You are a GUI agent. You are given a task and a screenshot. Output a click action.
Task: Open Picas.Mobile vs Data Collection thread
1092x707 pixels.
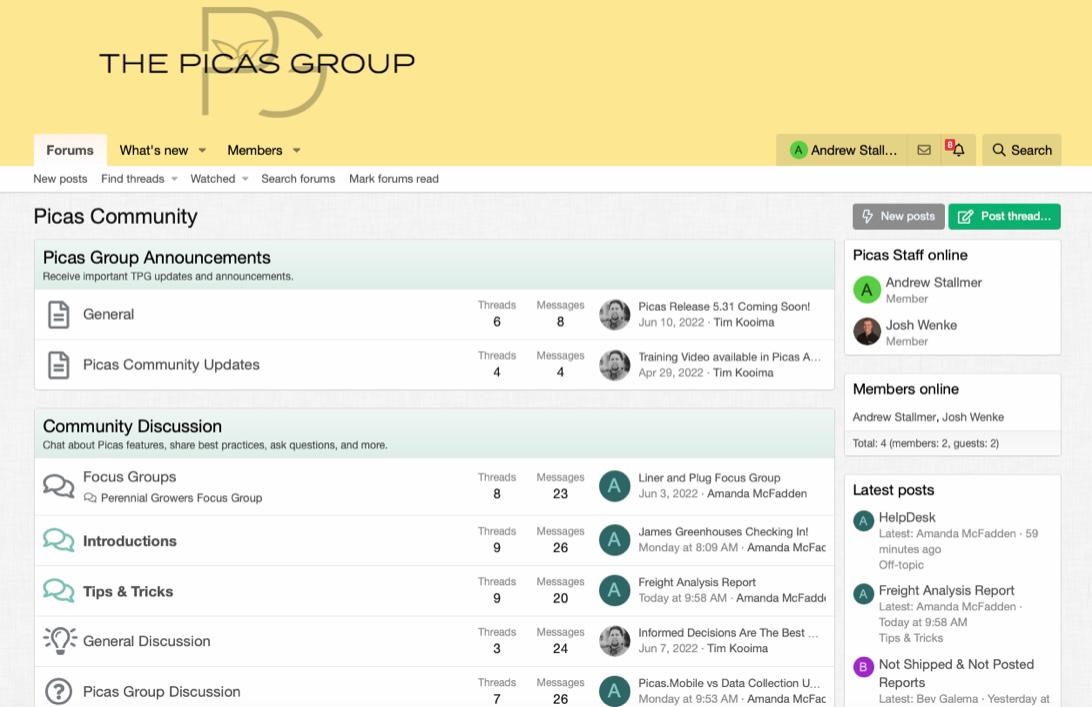coord(729,683)
